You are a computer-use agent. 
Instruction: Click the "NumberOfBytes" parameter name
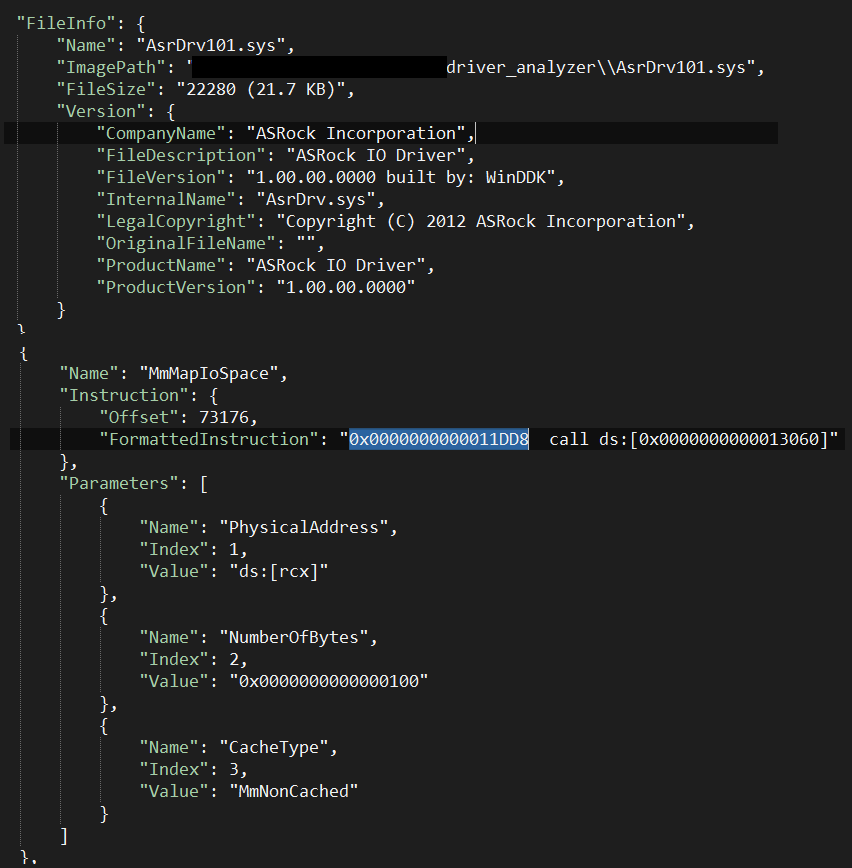coord(293,638)
